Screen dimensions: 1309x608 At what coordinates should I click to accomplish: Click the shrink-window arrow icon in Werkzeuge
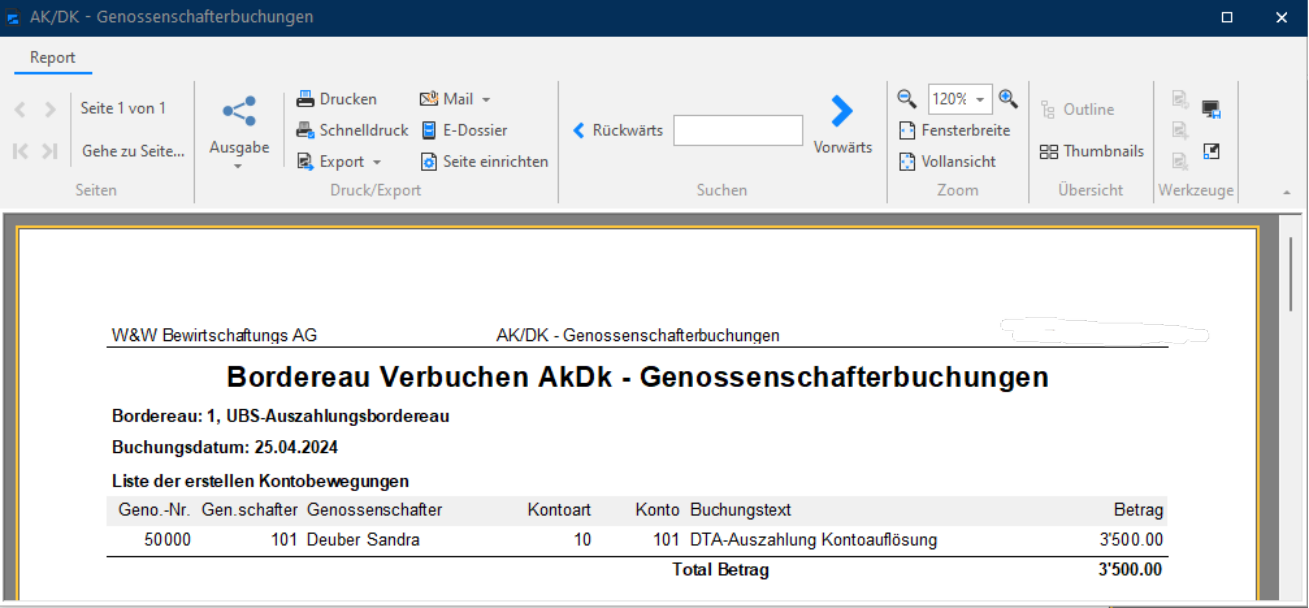pyautogui.click(x=1211, y=151)
